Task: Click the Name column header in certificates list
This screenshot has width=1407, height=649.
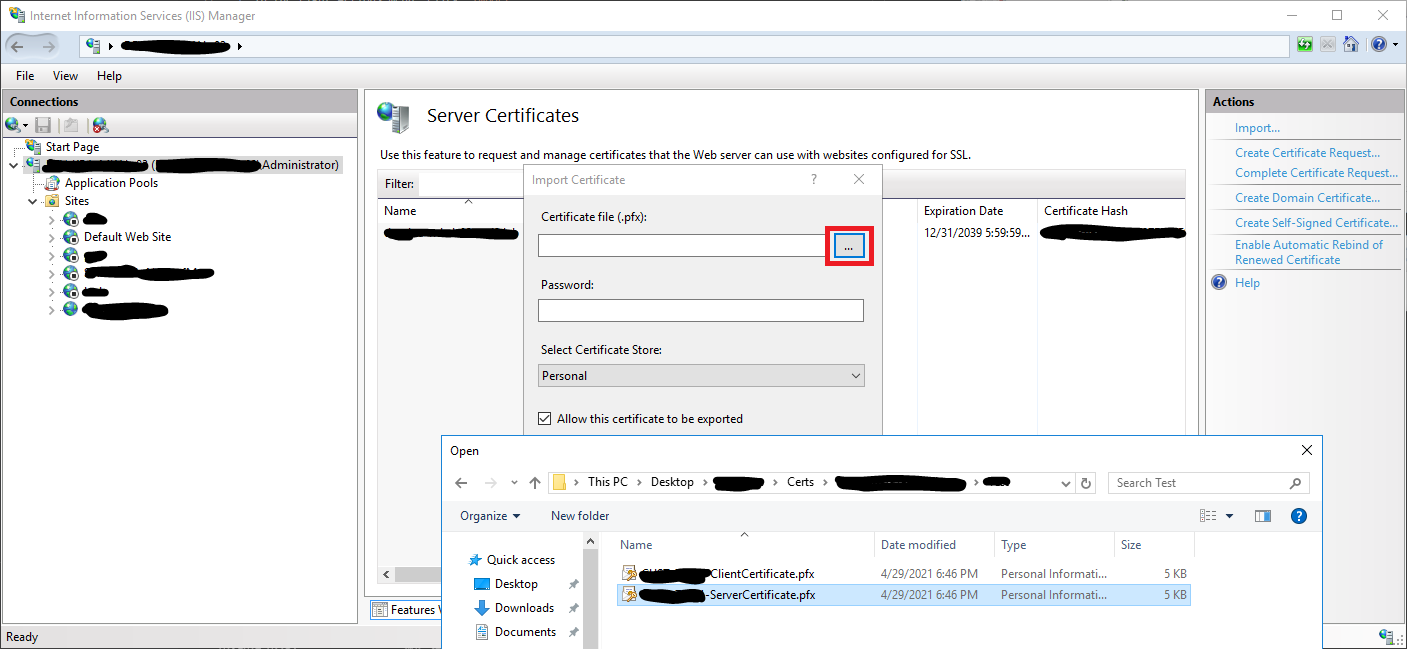Action: click(x=400, y=211)
